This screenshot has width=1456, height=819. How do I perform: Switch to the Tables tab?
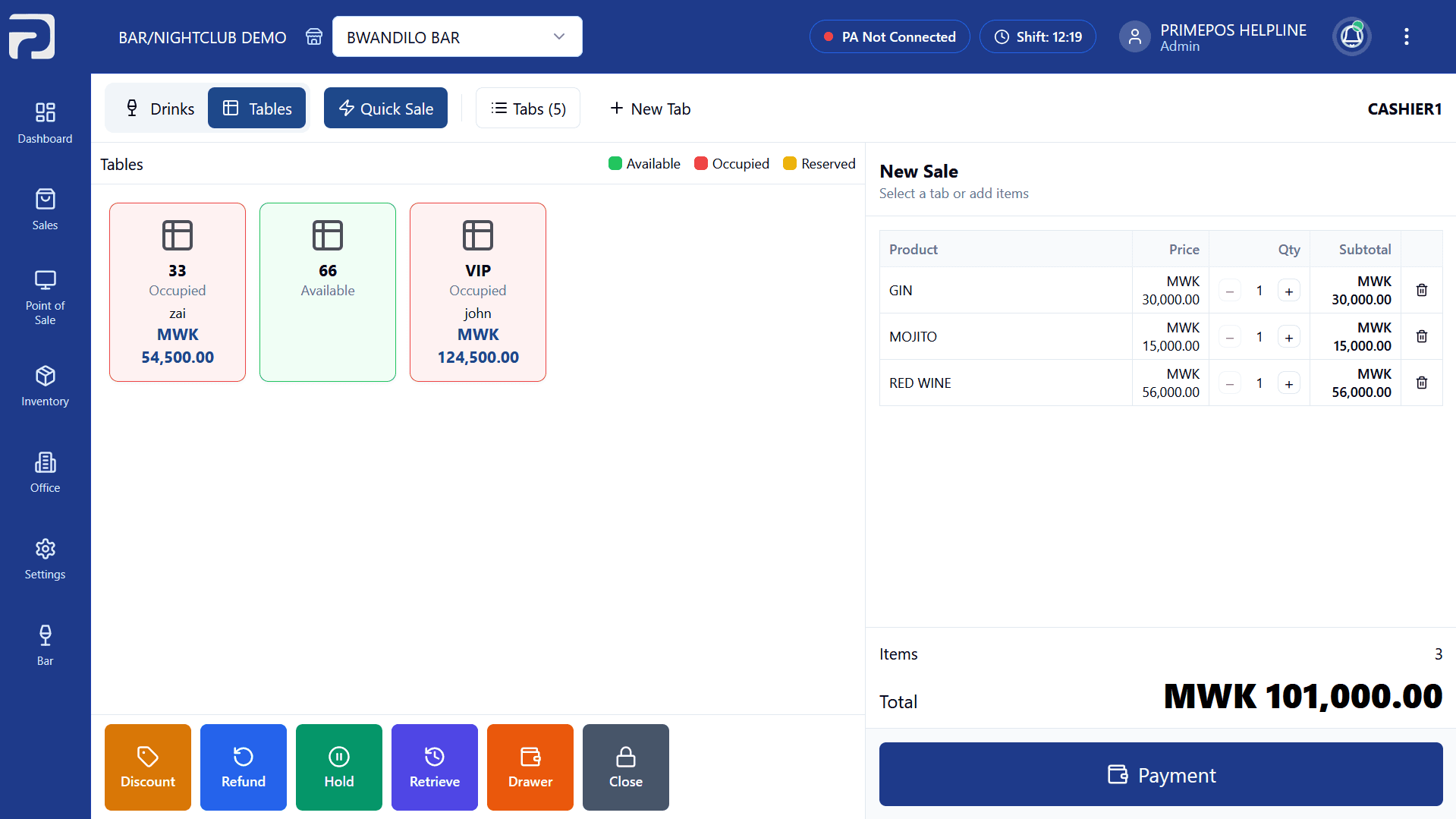[256, 108]
